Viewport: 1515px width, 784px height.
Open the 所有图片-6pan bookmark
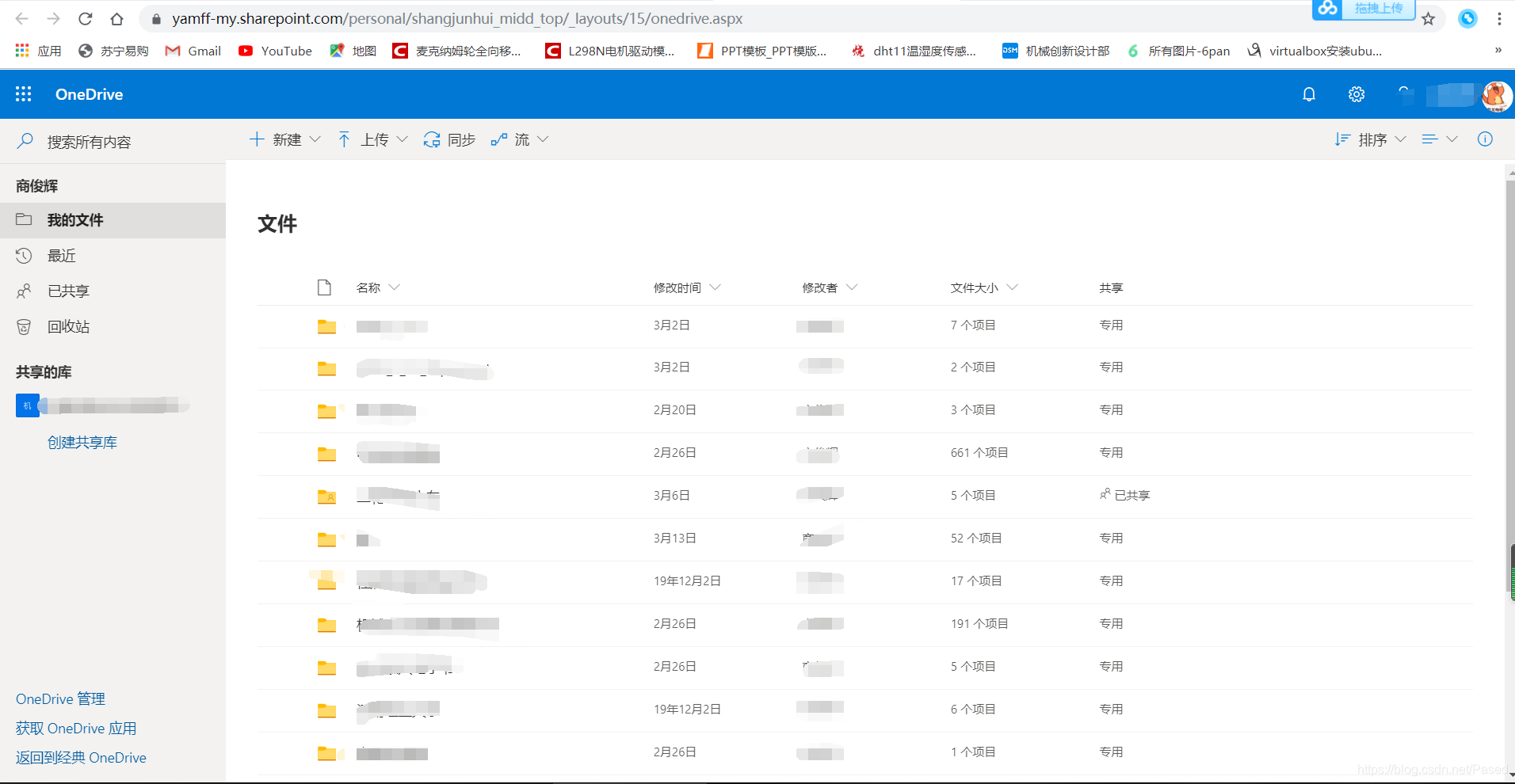click(1178, 51)
